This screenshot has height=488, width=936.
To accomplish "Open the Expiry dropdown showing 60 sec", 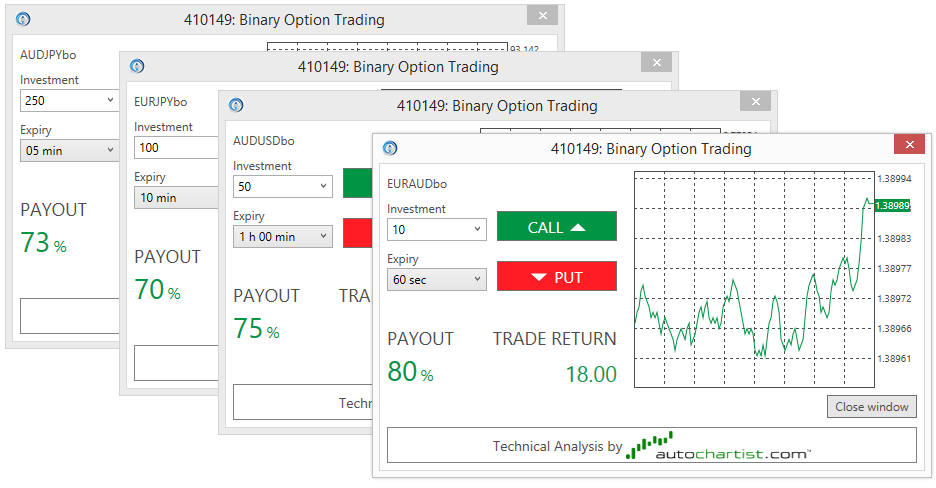I will [x=436, y=279].
